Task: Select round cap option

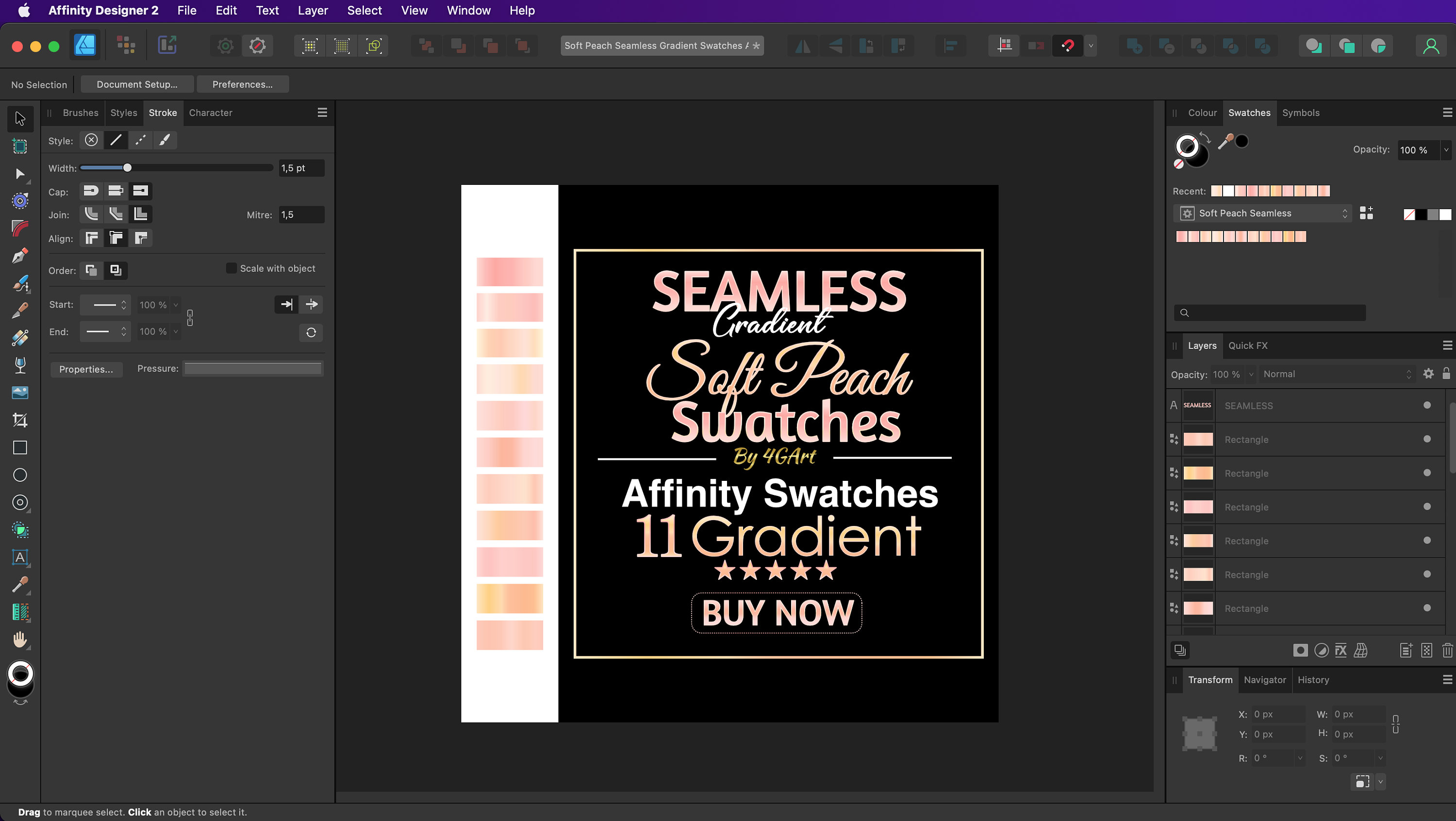Action: pyautogui.click(x=91, y=191)
